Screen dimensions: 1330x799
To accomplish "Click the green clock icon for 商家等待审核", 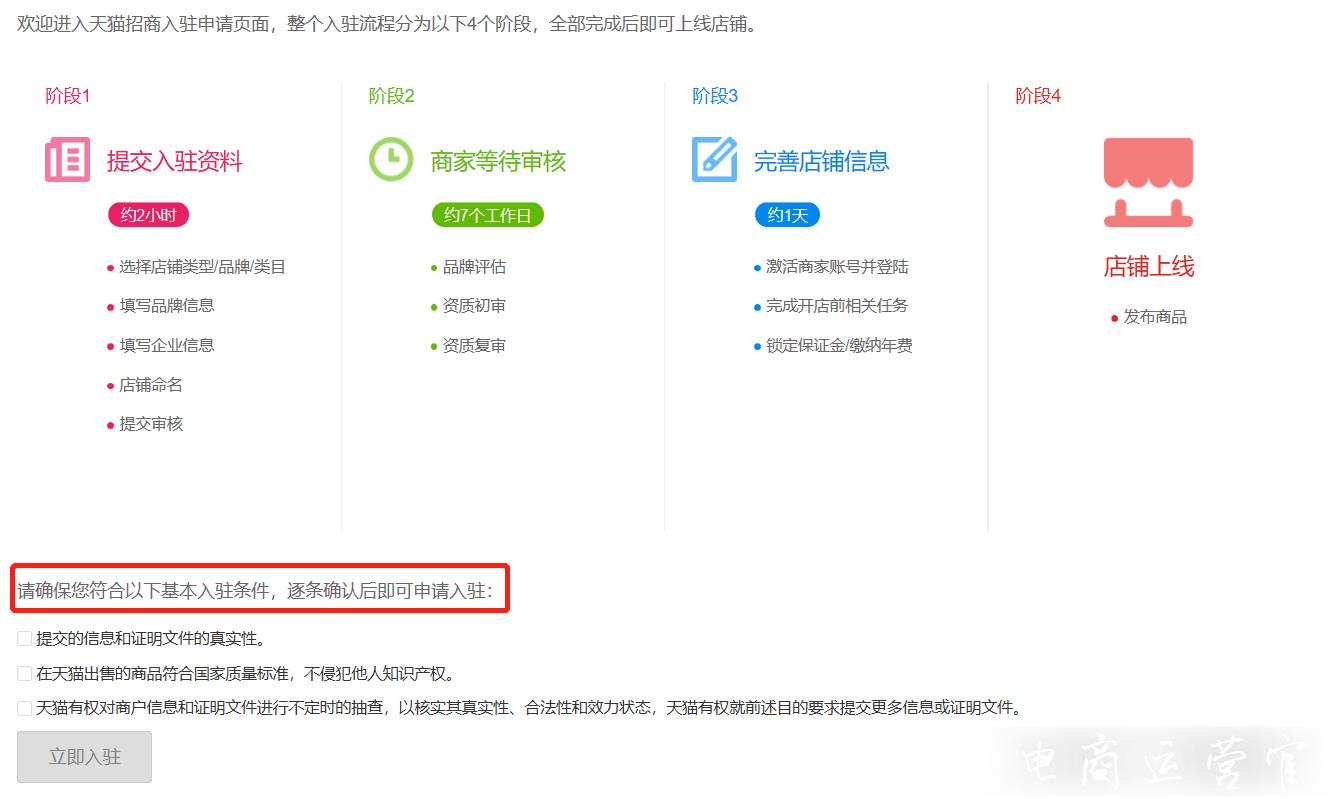I will click(391, 160).
